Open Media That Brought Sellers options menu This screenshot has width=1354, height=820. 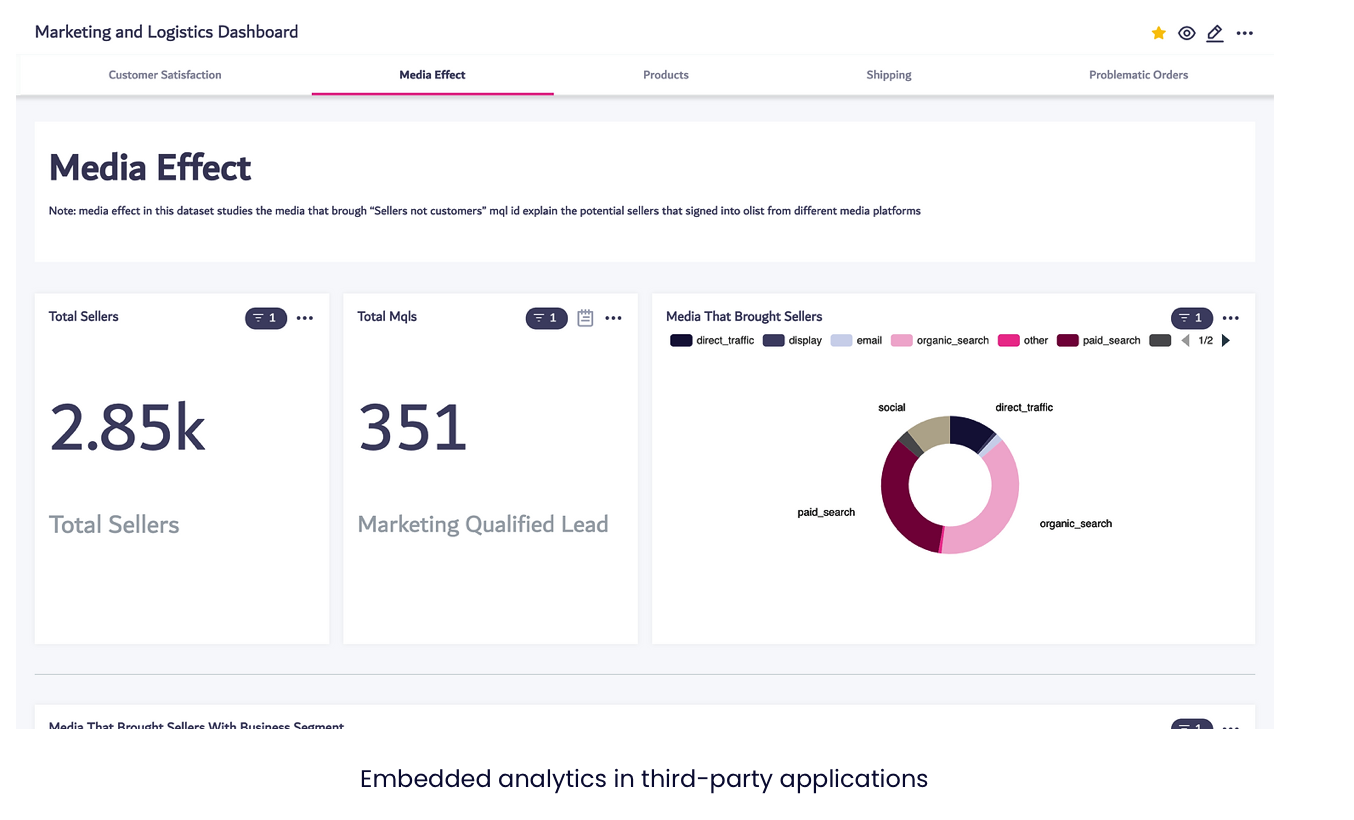1231,318
